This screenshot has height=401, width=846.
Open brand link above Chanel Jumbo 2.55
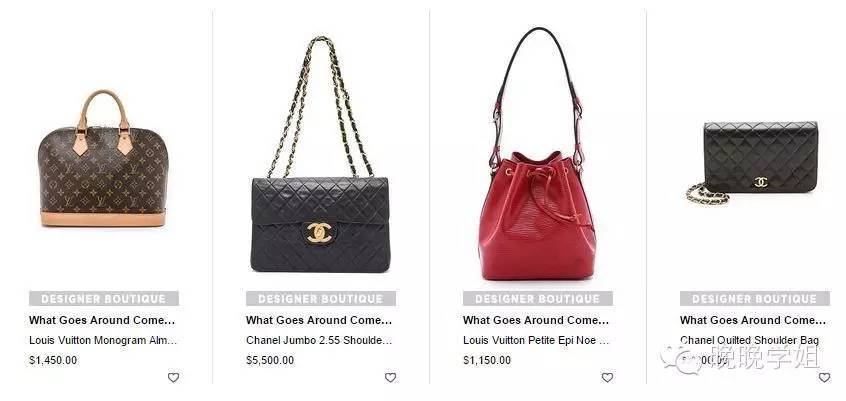[319, 320]
